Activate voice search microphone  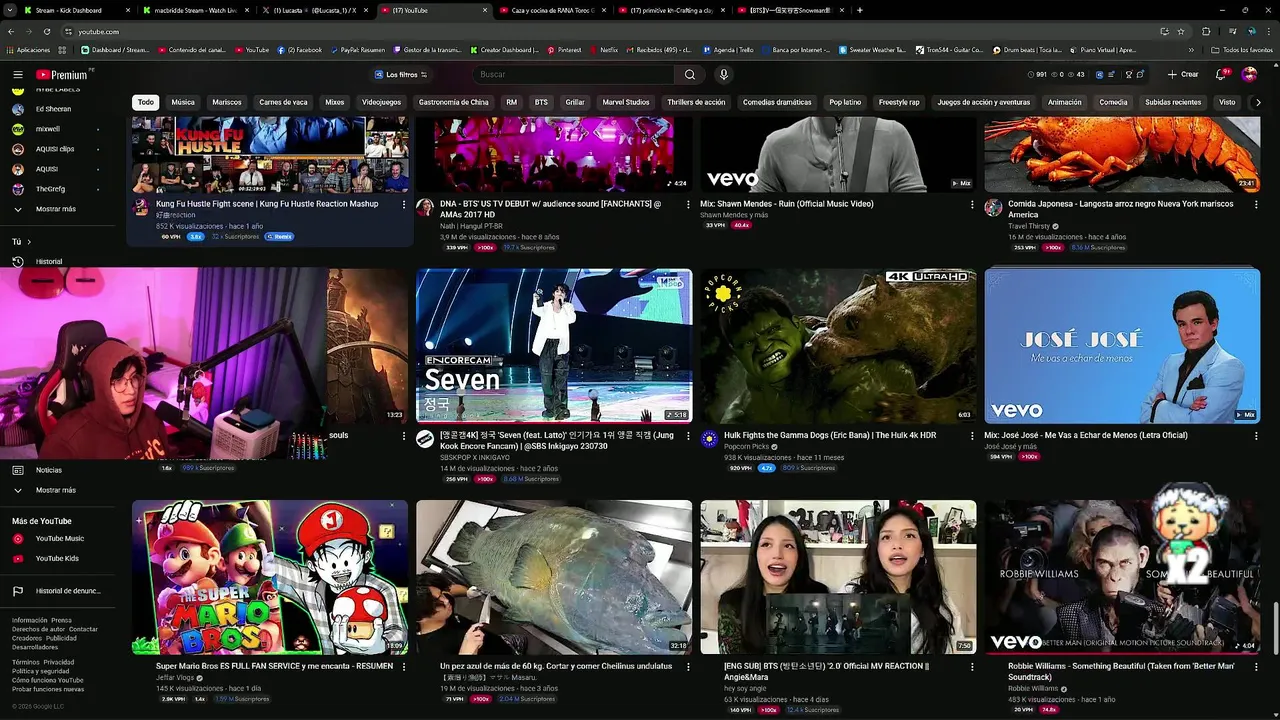tap(724, 75)
